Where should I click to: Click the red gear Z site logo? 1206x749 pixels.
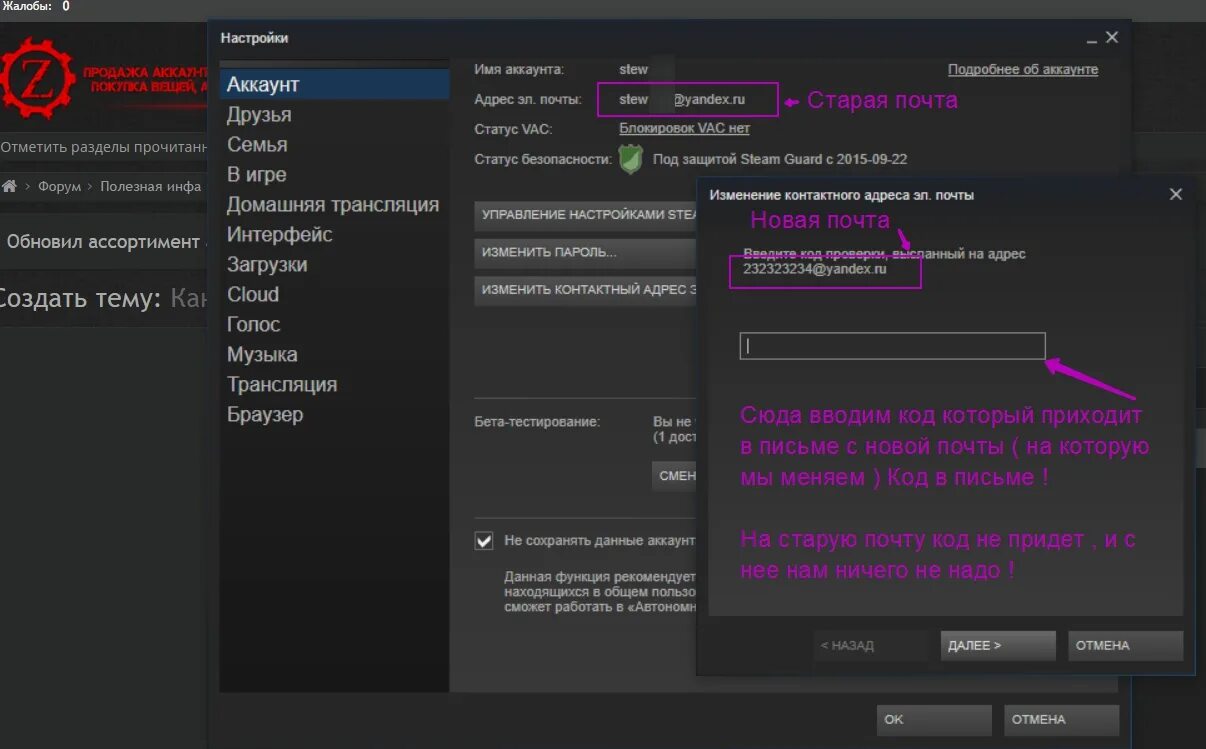click(x=37, y=78)
